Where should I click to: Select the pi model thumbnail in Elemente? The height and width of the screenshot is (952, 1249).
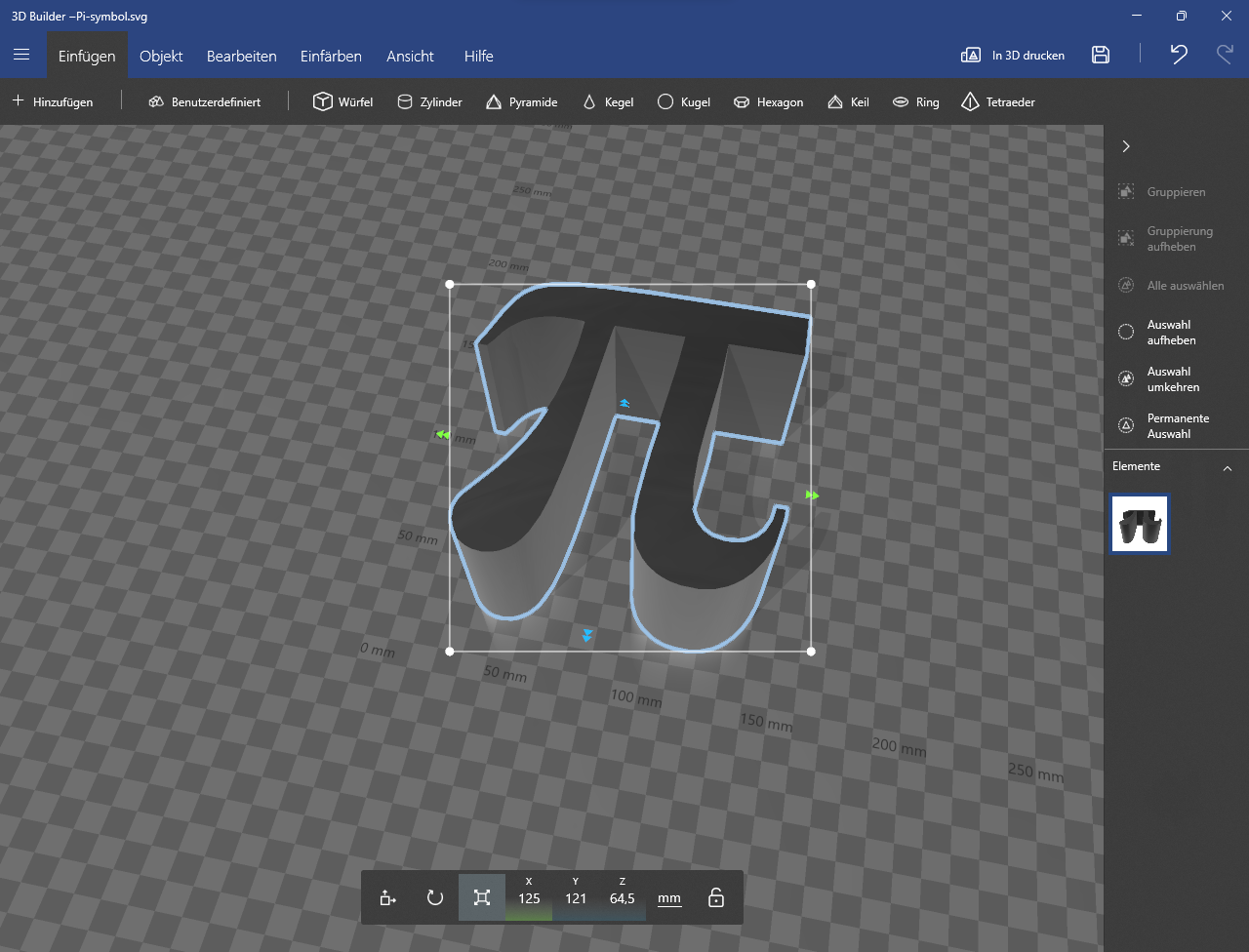(x=1139, y=524)
